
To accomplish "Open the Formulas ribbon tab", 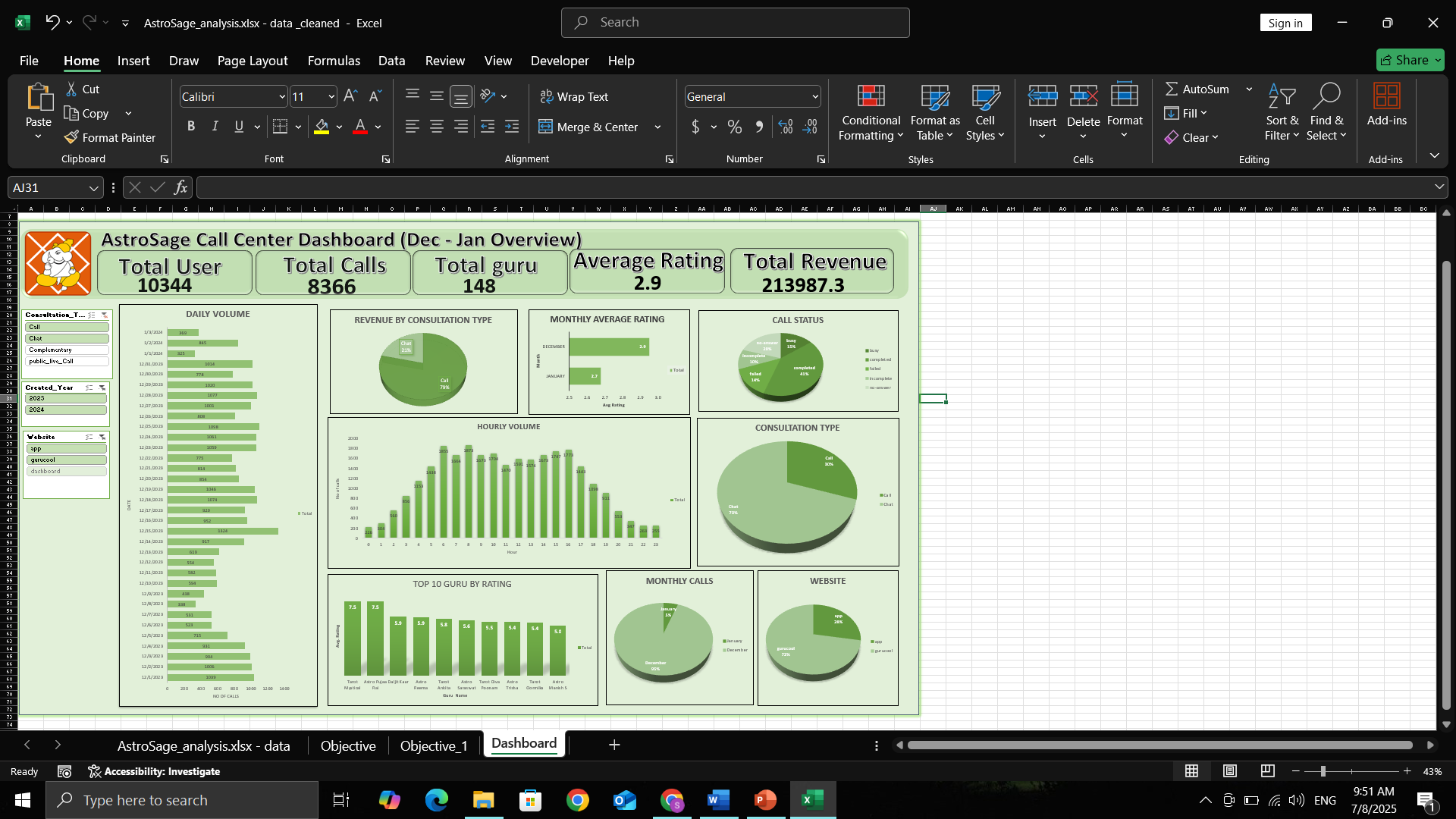I will pyautogui.click(x=334, y=61).
